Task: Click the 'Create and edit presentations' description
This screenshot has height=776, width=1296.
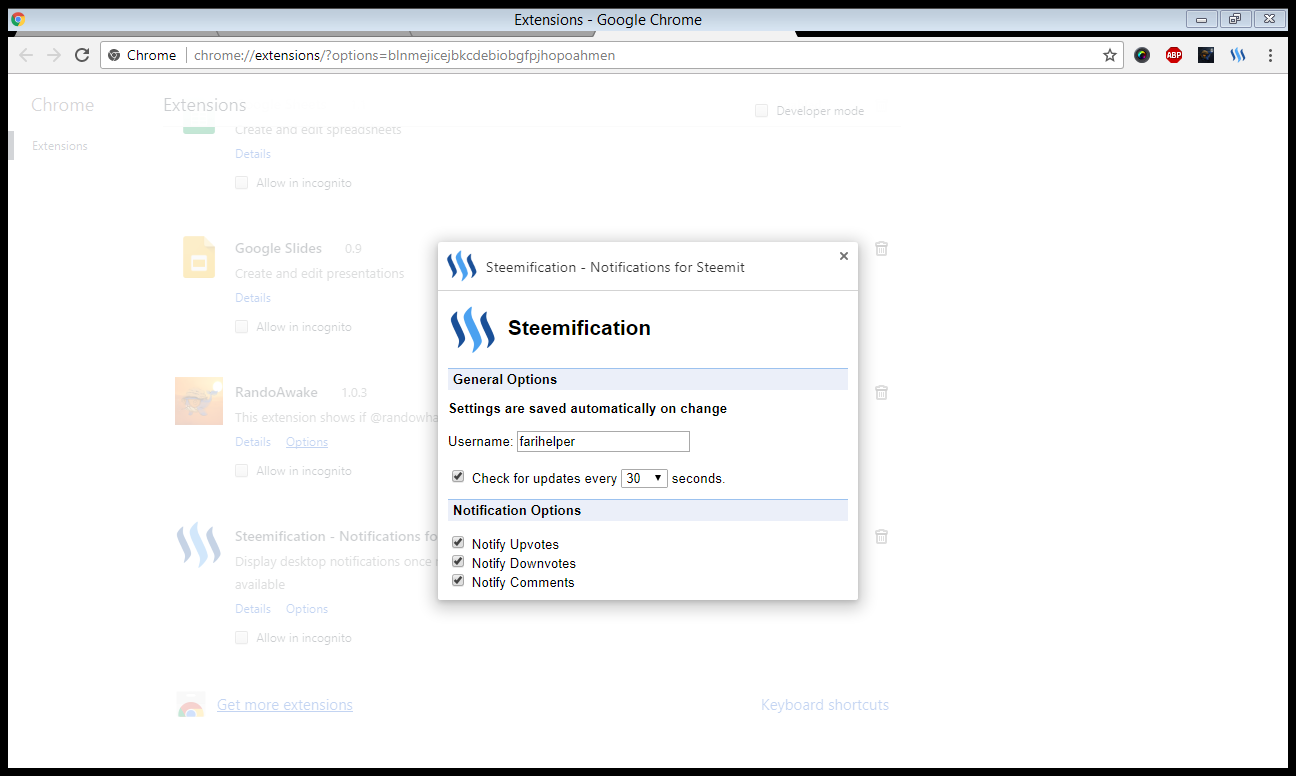Action: pyautogui.click(x=320, y=273)
